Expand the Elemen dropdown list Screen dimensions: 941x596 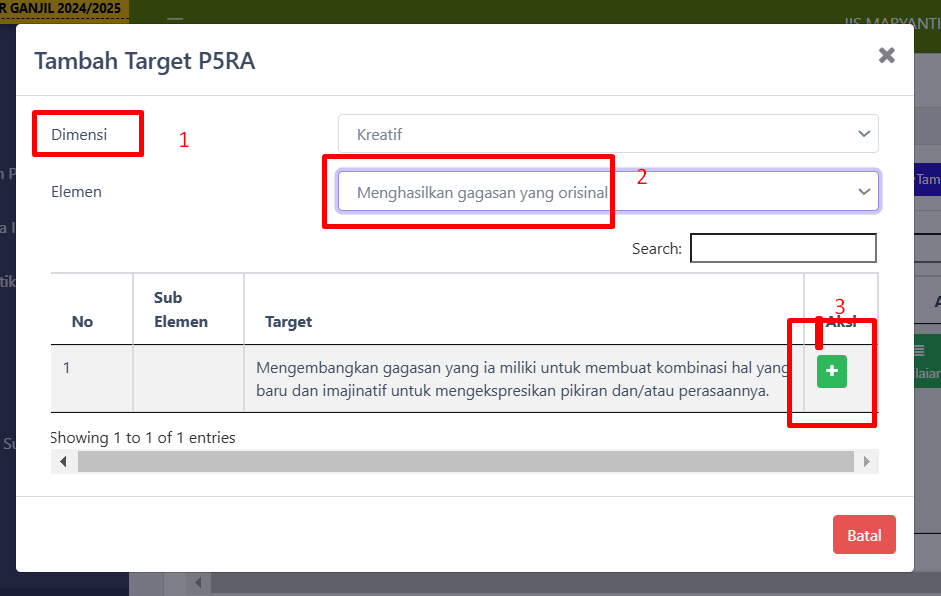click(x=607, y=192)
